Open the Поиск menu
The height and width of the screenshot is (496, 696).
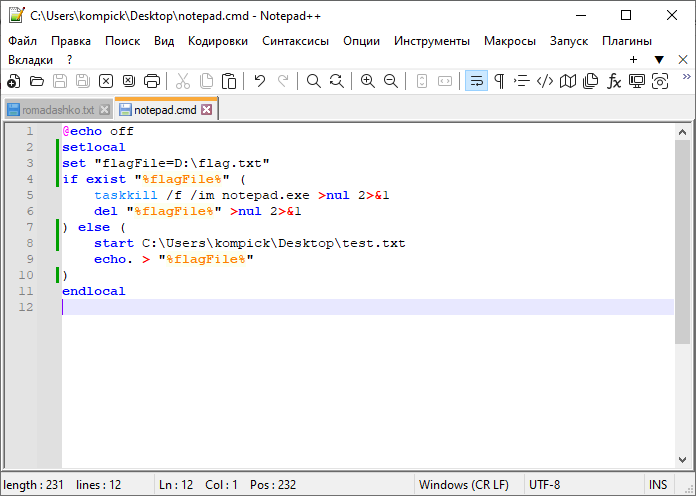click(x=123, y=41)
